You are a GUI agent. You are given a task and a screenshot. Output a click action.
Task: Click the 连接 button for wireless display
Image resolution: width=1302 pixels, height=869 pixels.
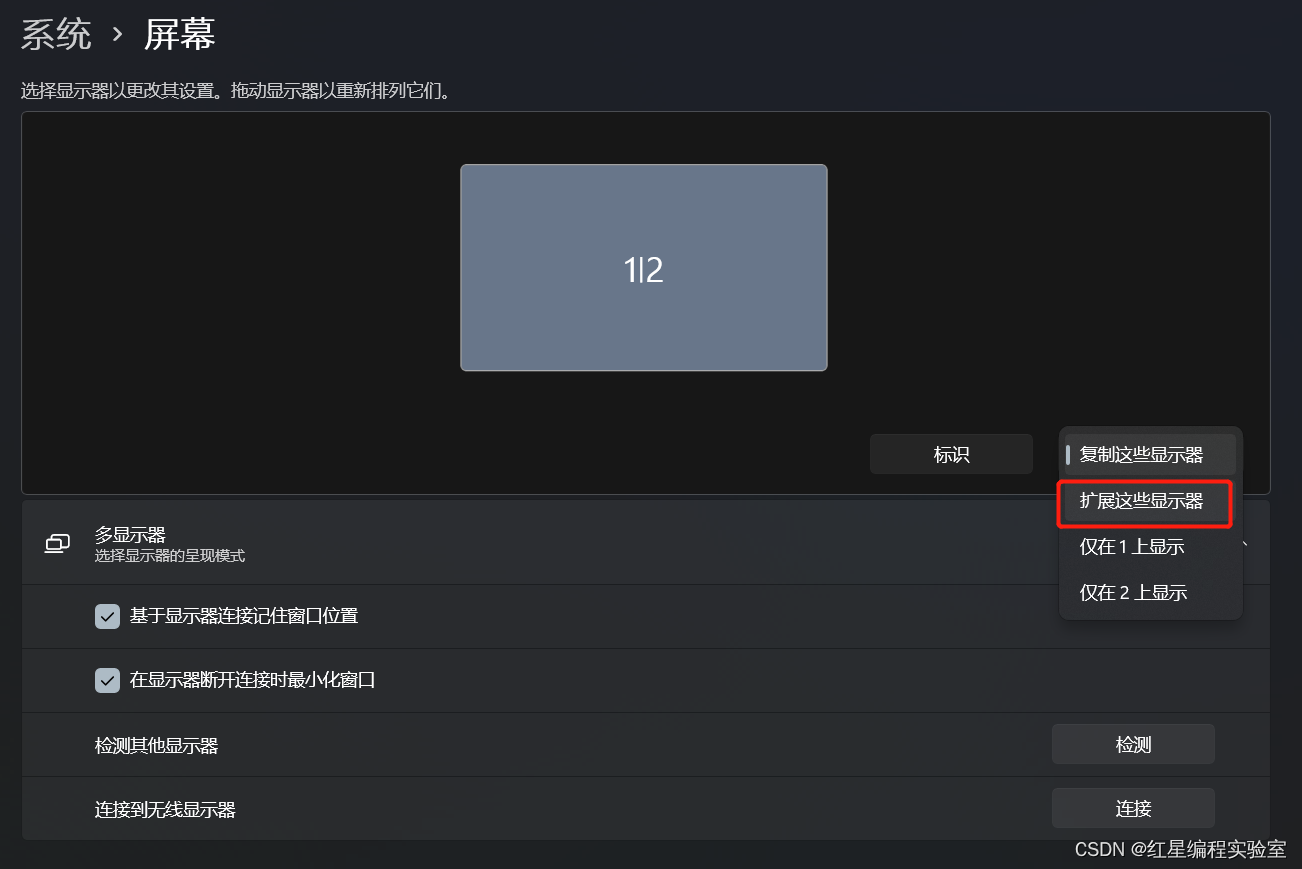1133,808
